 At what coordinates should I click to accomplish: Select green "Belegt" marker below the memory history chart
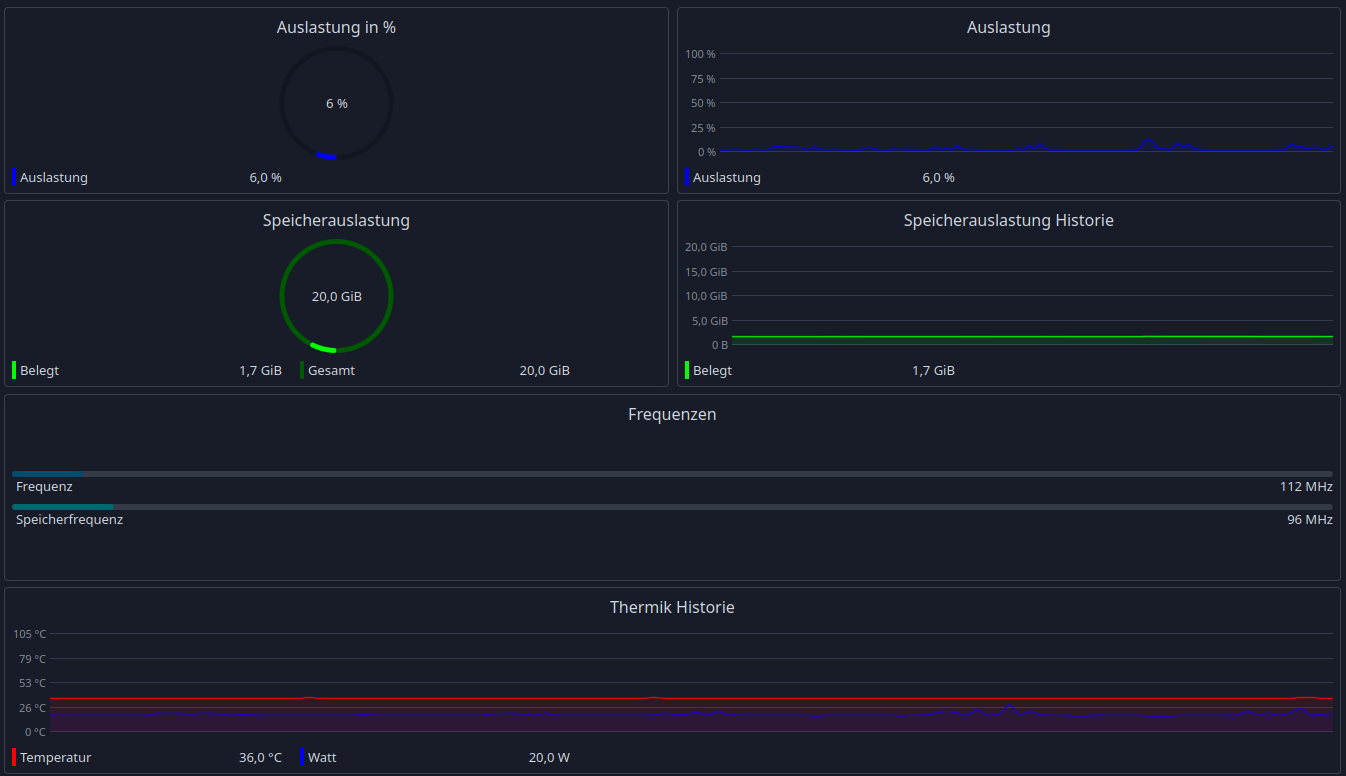[x=687, y=370]
